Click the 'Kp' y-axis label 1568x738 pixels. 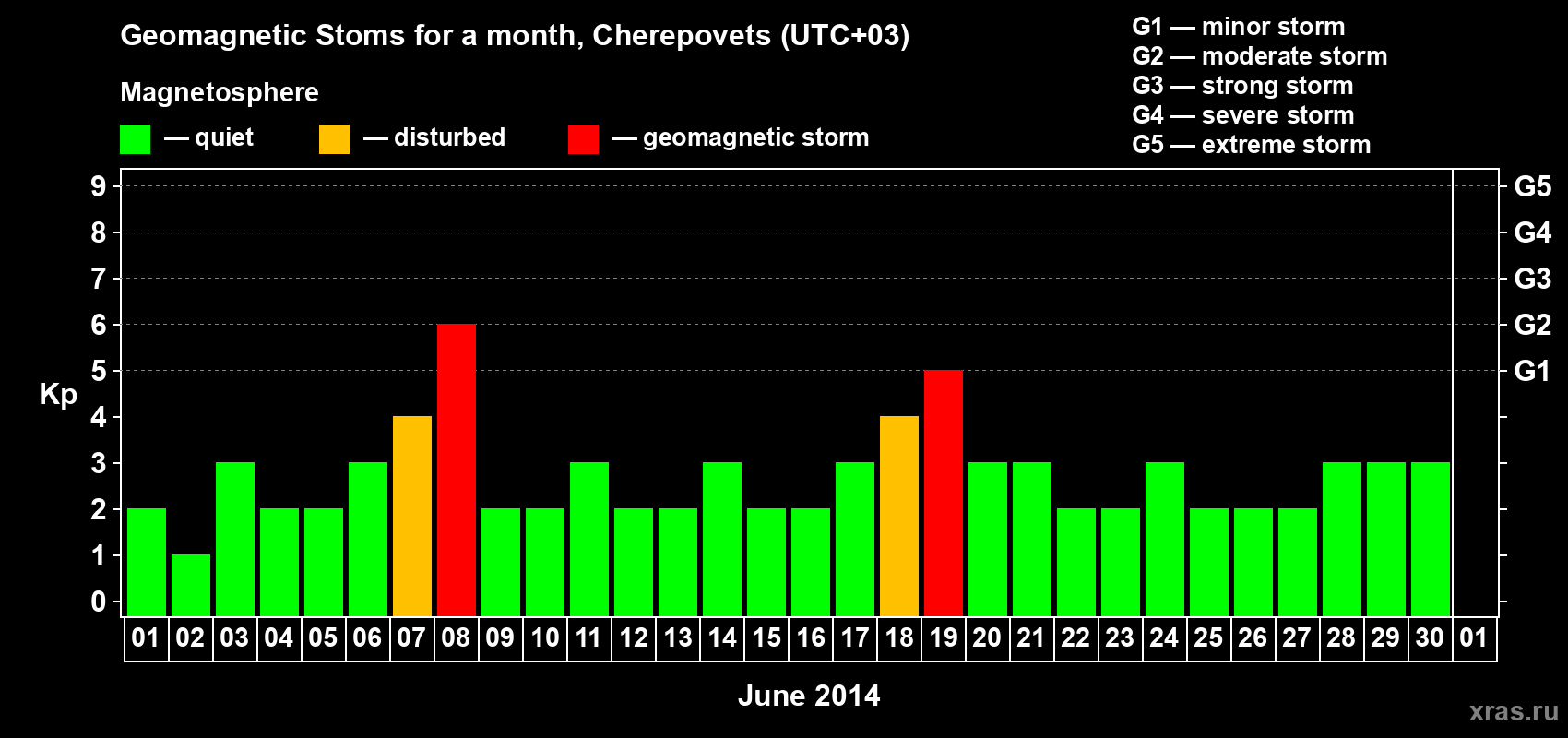click(58, 395)
